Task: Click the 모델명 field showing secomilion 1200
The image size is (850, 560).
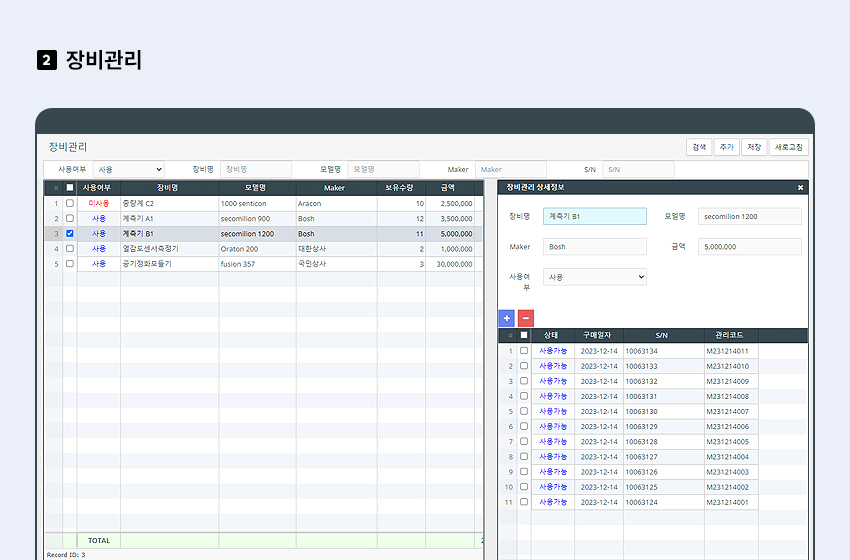Action: pos(750,216)
